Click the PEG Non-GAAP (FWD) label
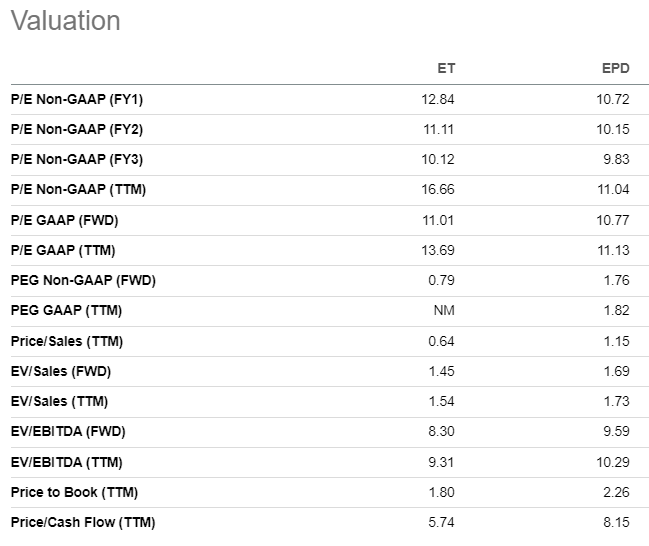649x546 pixels. point(83,280)
